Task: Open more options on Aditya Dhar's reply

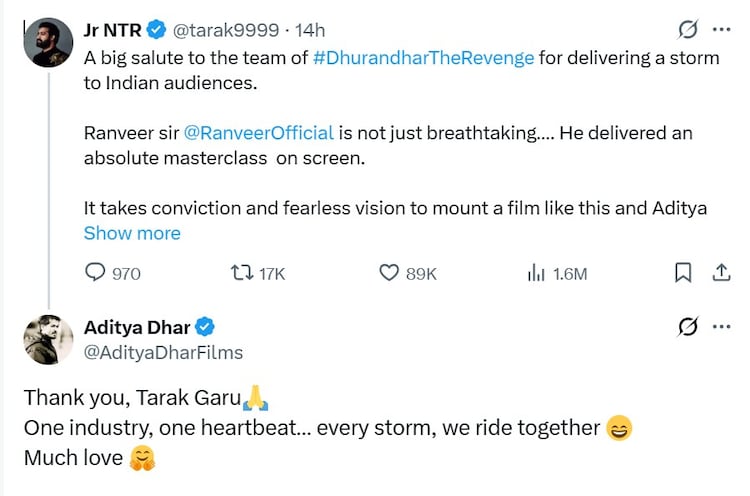Action: coord(720,326)
